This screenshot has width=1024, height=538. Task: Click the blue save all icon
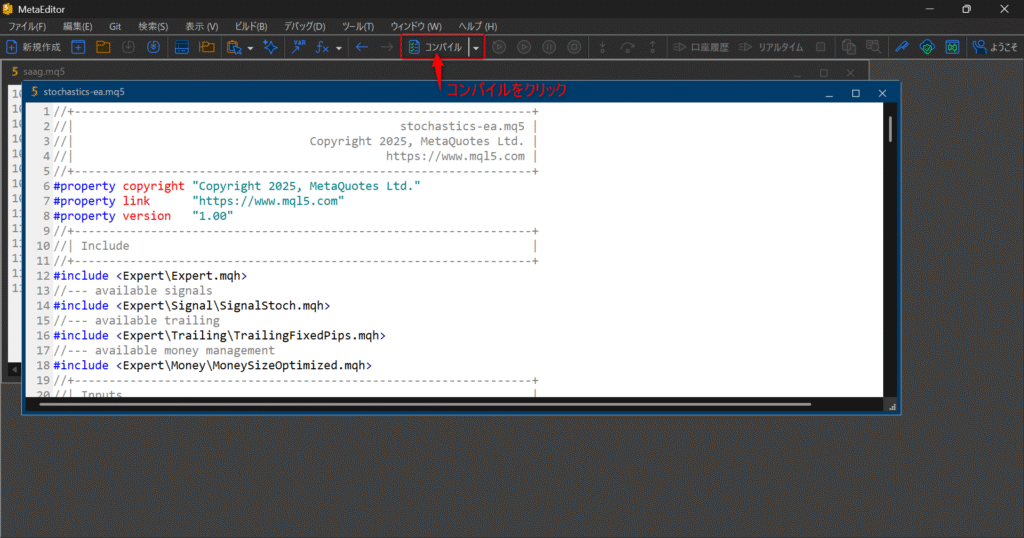click(153, 47)
